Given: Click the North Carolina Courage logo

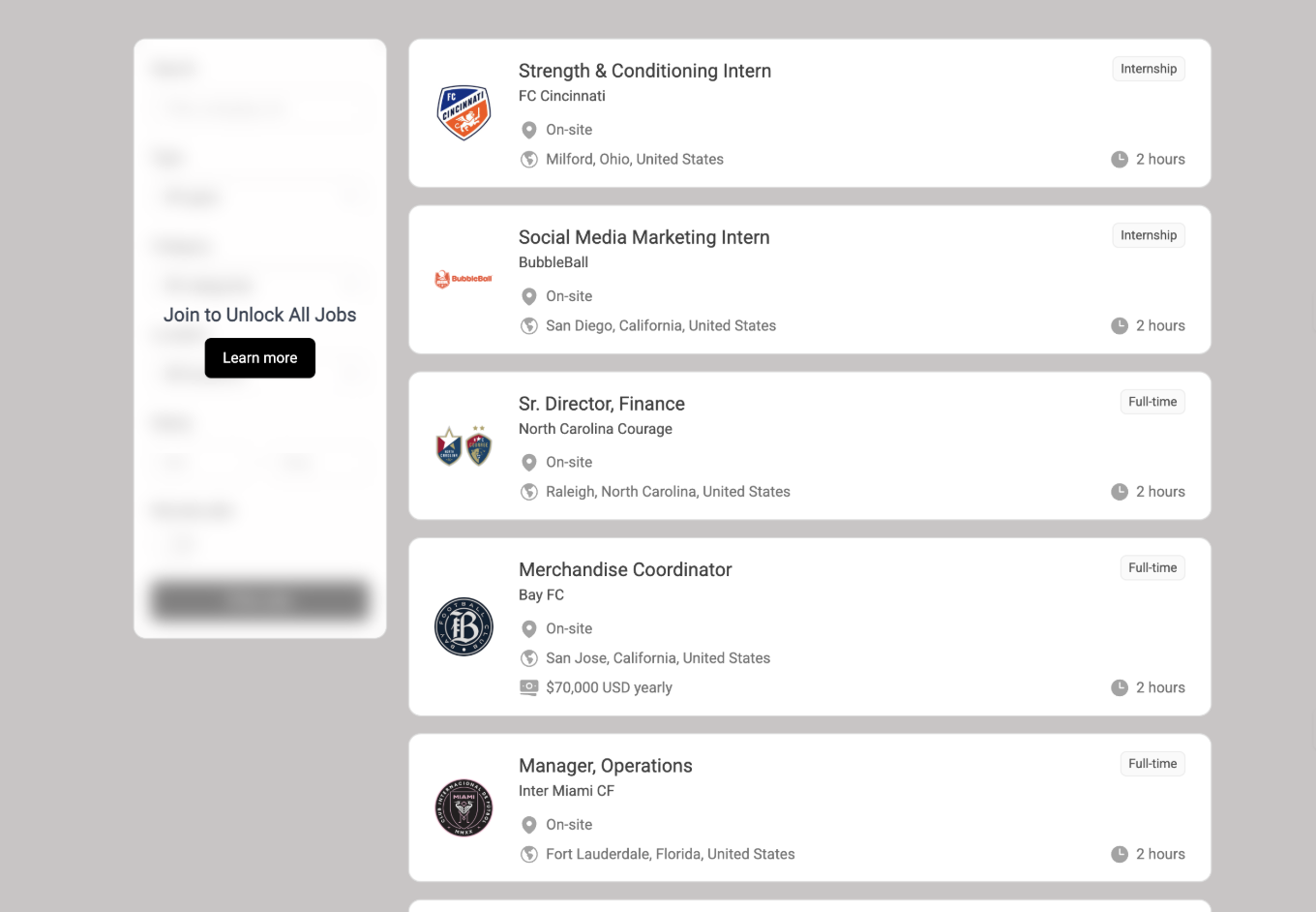Looking at the screenshot, I should [x=464, y=445].
